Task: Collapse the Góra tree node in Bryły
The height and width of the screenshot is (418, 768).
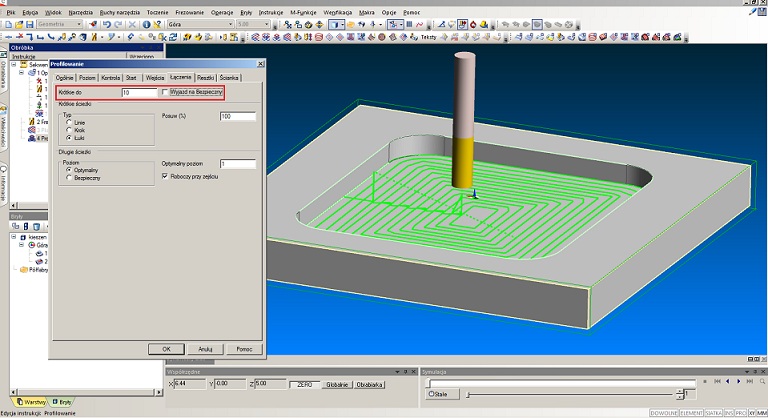Action: 22,245
